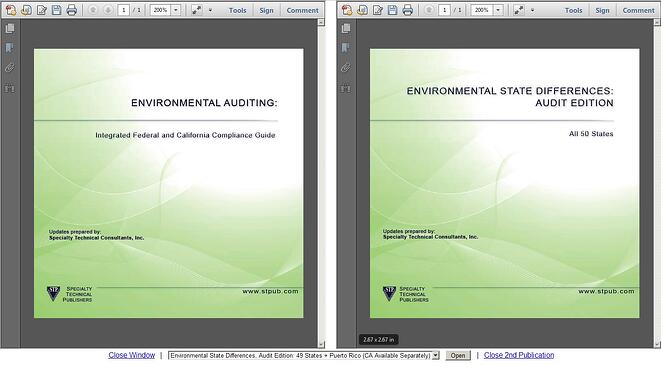Click the Save icon in left viewer toolbar
The image size is (661, 365).
[56, 10]
